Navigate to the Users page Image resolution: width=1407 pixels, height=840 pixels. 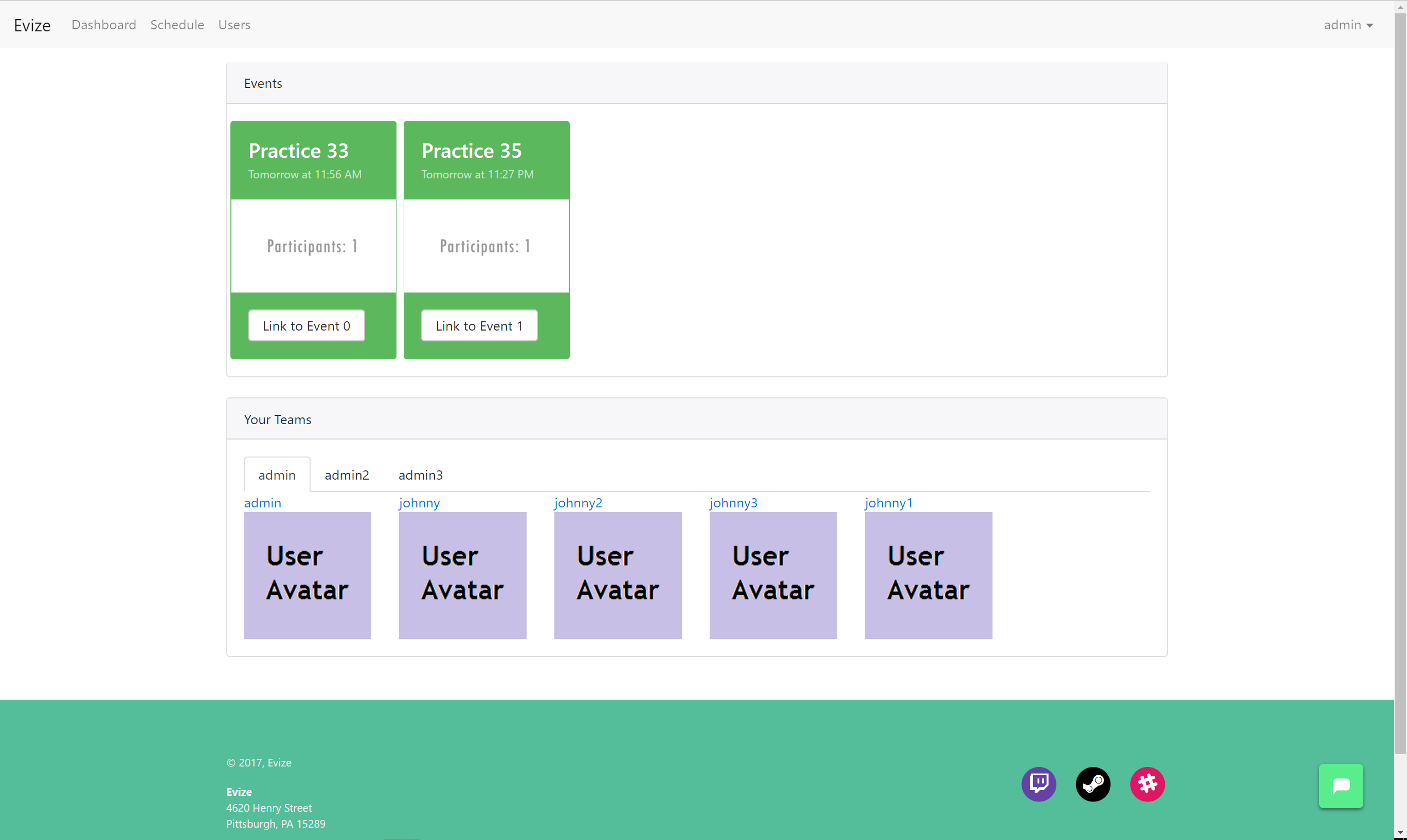coord(234,25)
